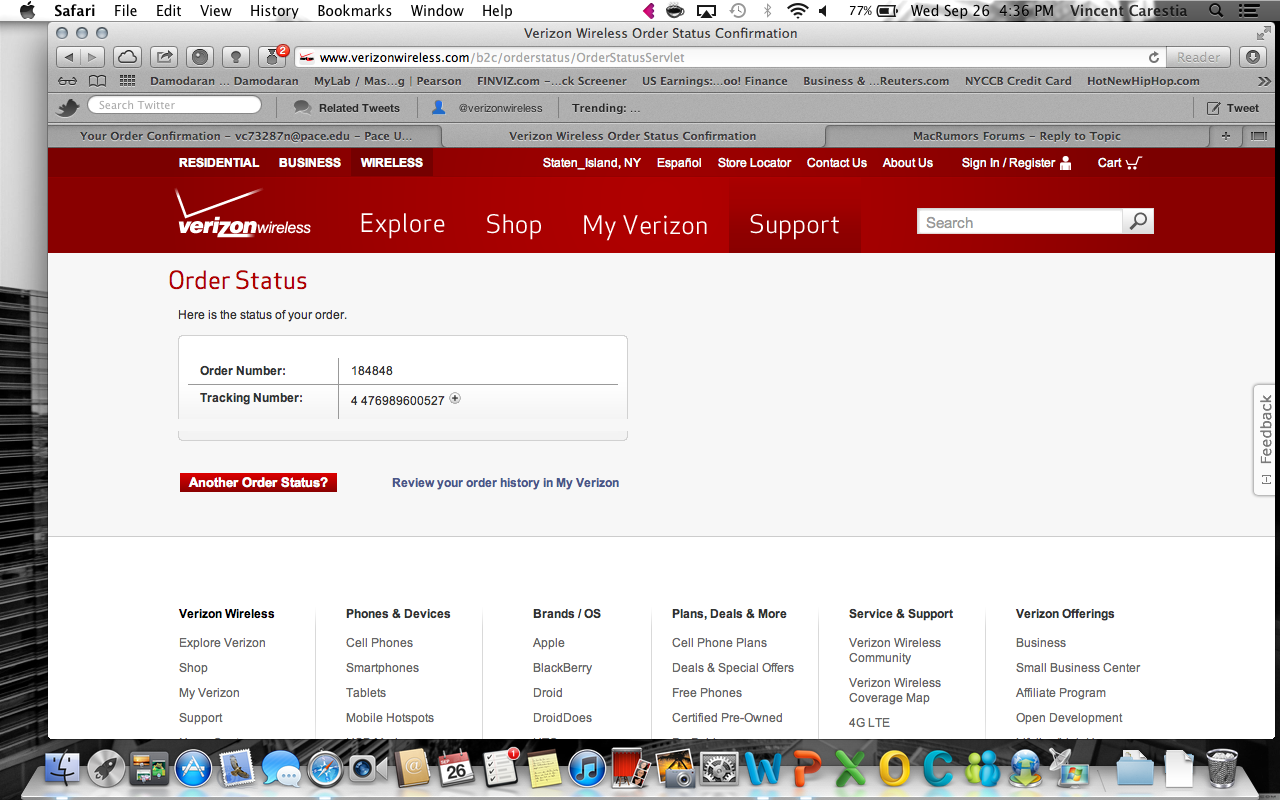Open Trash in the dock
This screenshot has height=800, width=1280.
(1222, 768)
